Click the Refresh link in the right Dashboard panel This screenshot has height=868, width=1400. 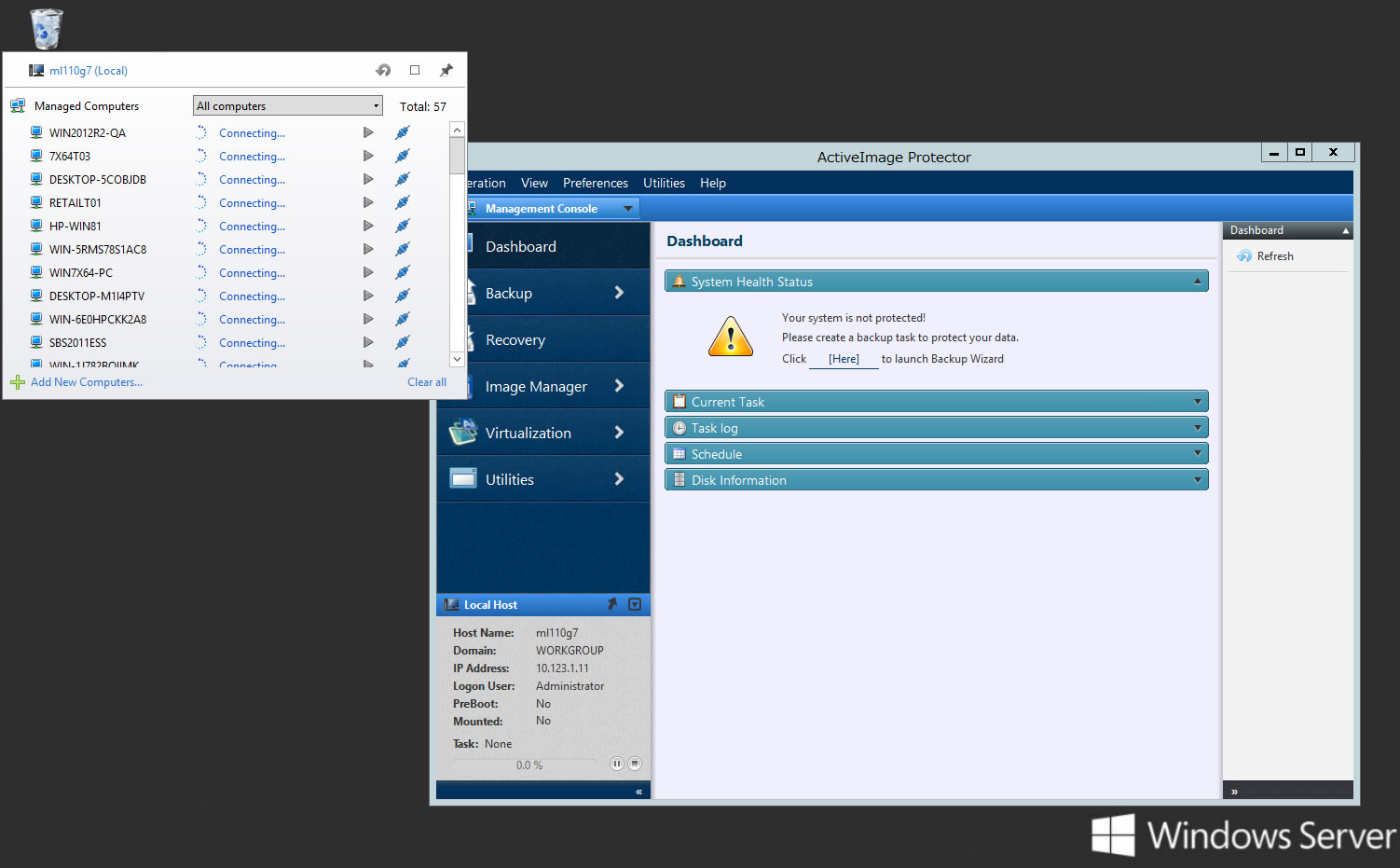(1274, 256)
